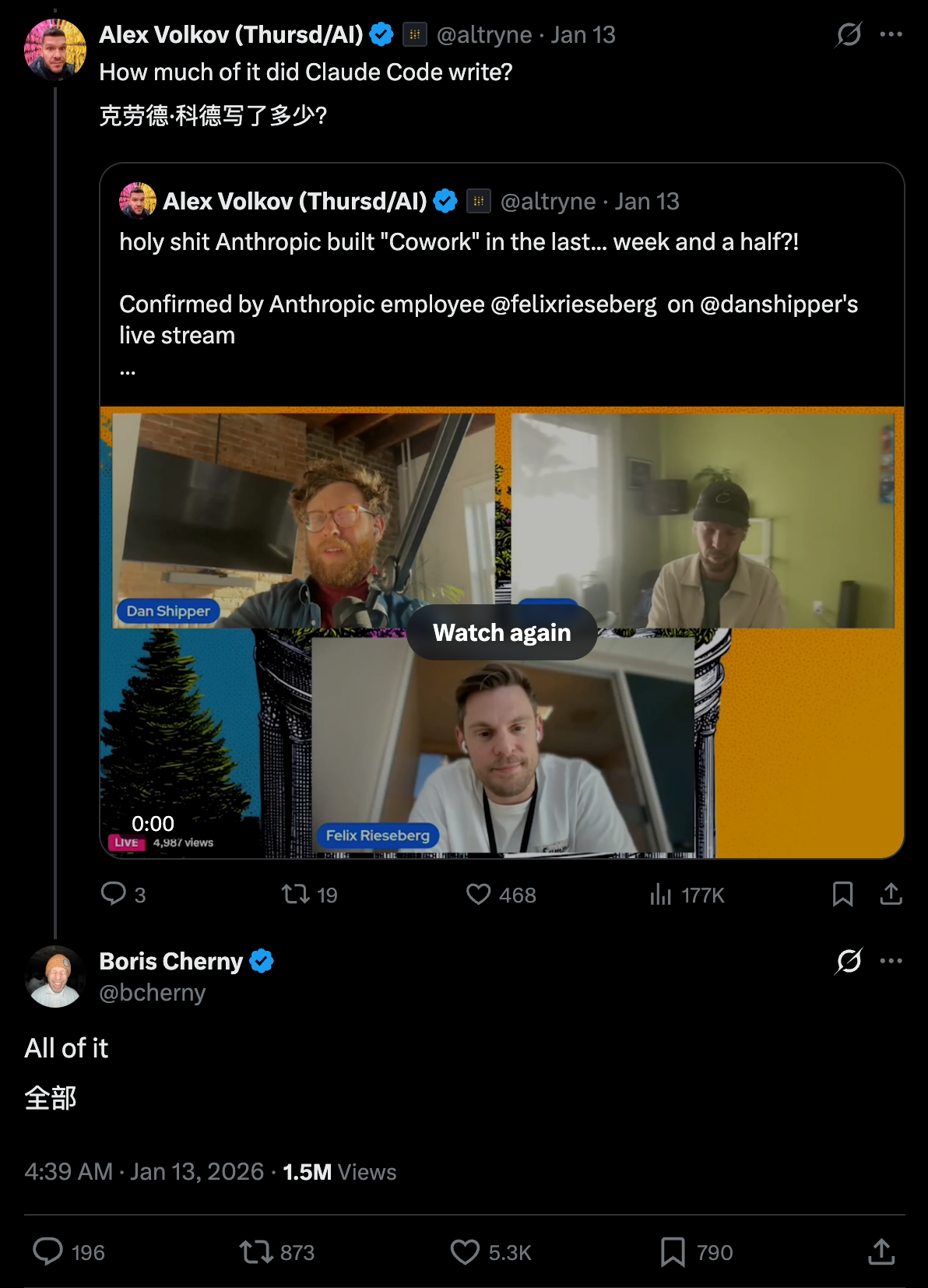
Task: Share Boris Cherny's tweet via share icon
Action: pos(881,1251)
